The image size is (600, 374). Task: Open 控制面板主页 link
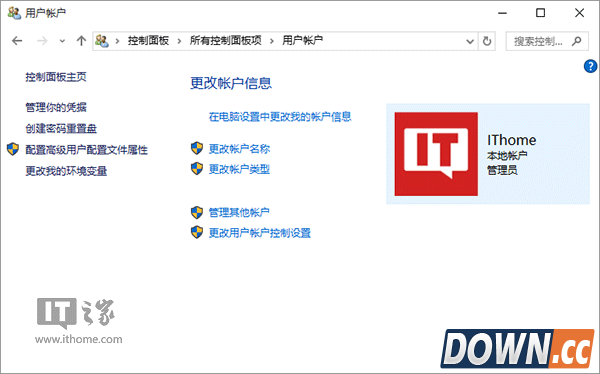click(56, 77)
